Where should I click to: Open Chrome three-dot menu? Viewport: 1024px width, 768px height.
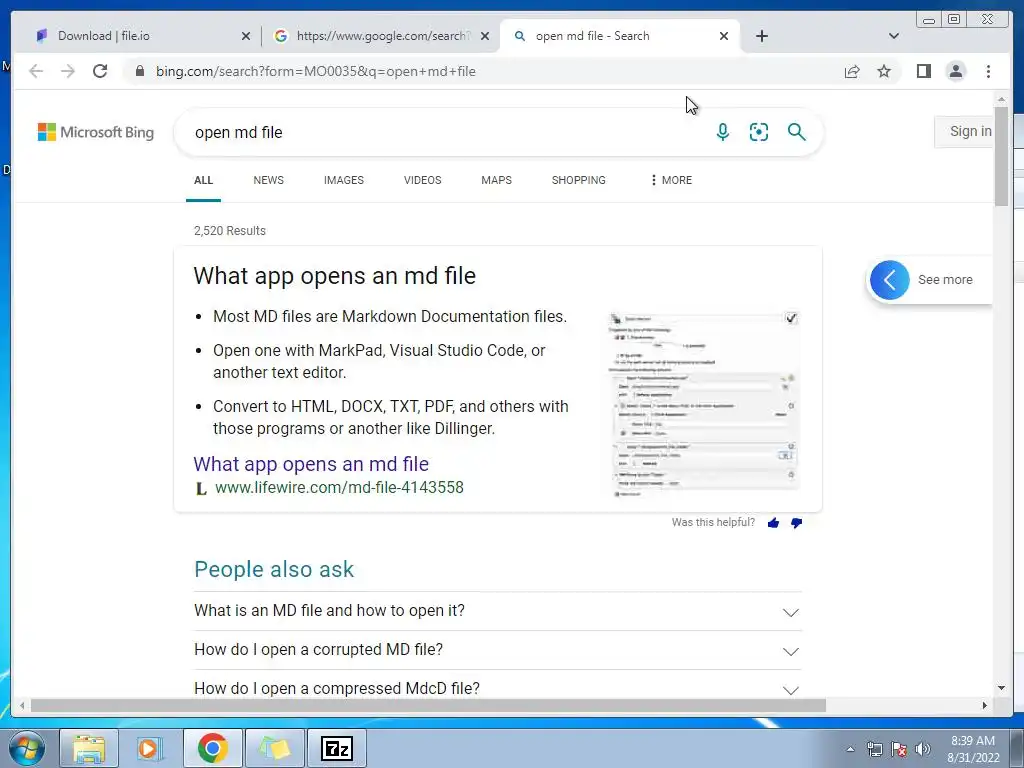pos(988,71)
